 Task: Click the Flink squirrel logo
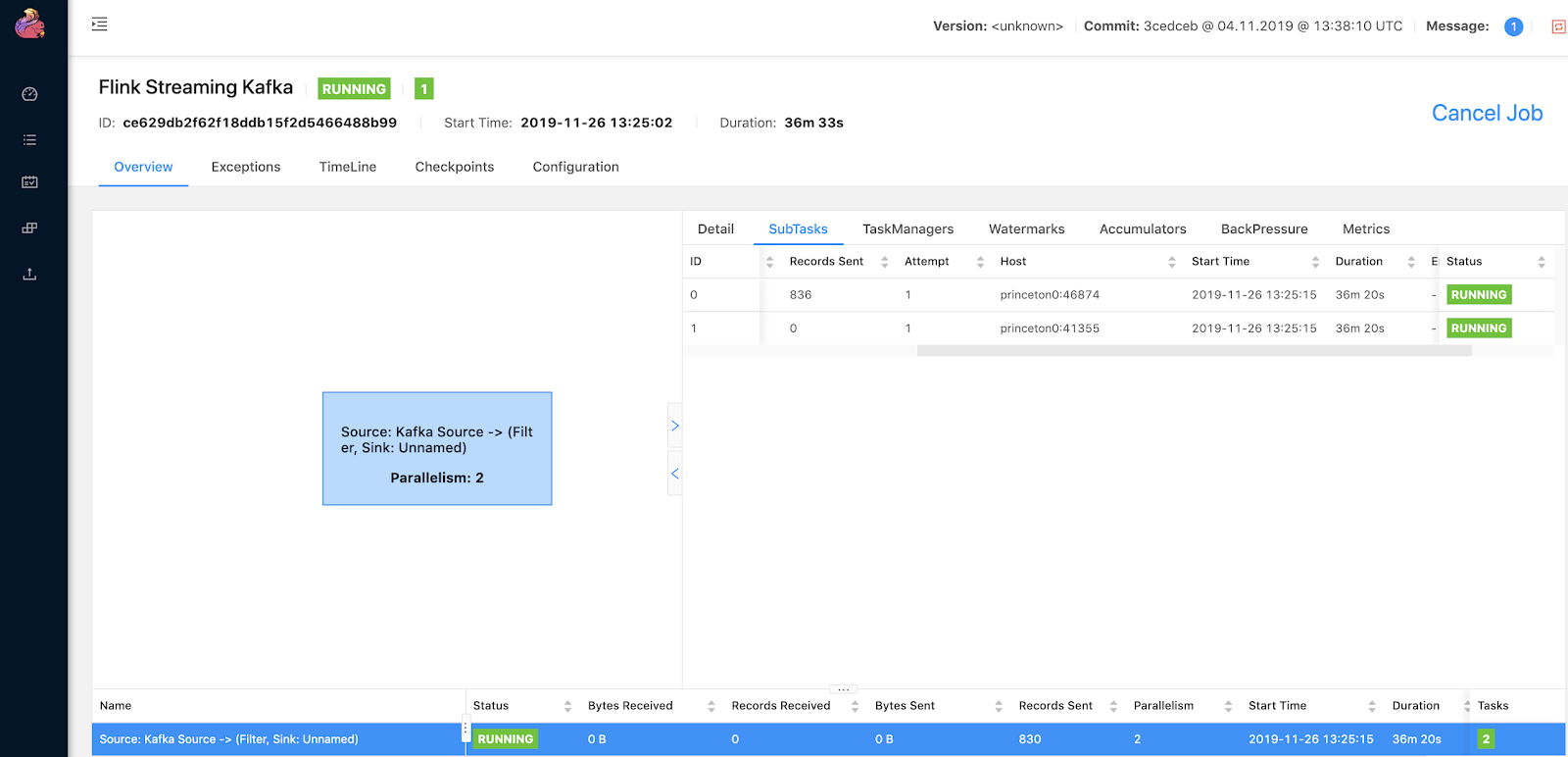[30, 24]
